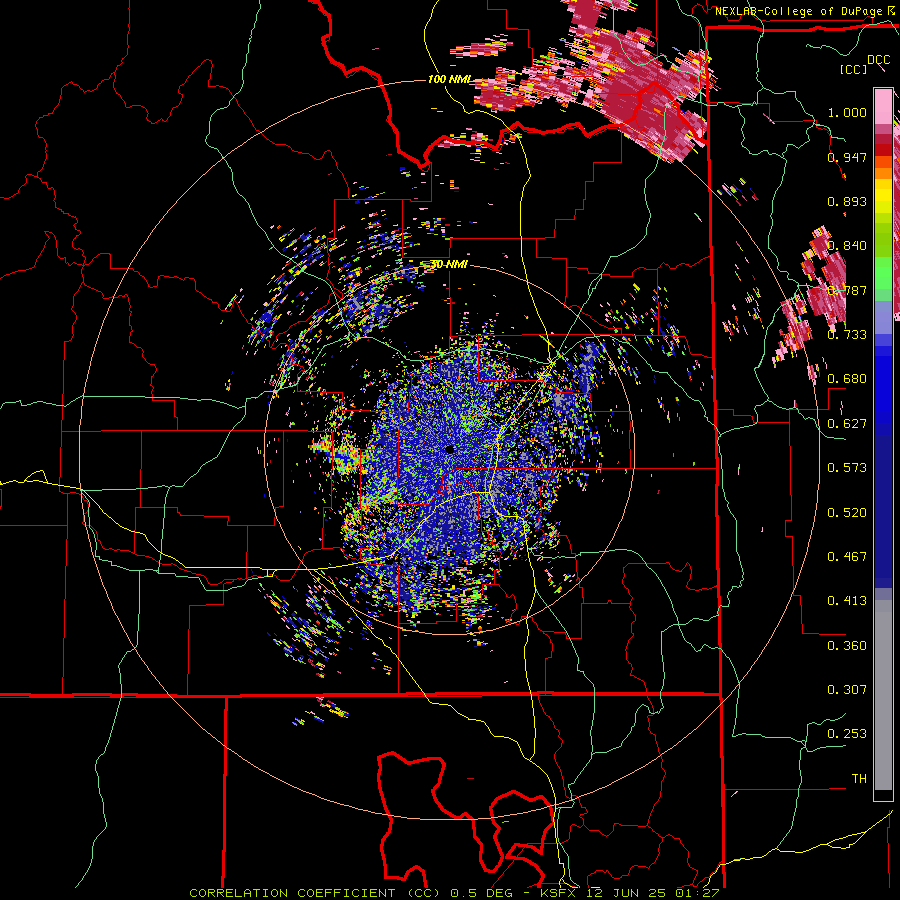Click the 0.467 scale value
Screen dimensions: 900x900
click(x=847, y=557)
